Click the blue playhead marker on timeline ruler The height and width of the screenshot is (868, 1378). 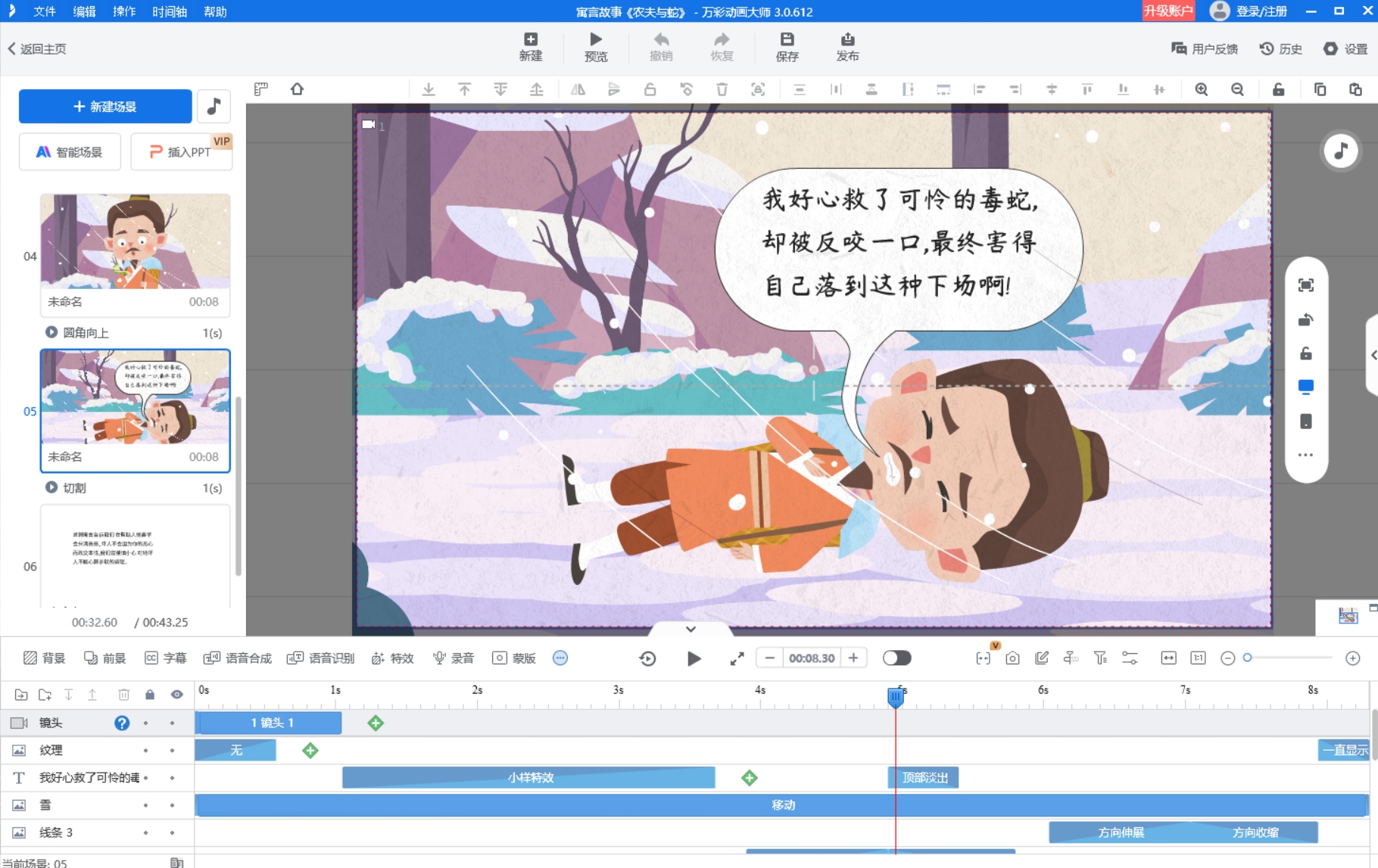click(895, 696)
